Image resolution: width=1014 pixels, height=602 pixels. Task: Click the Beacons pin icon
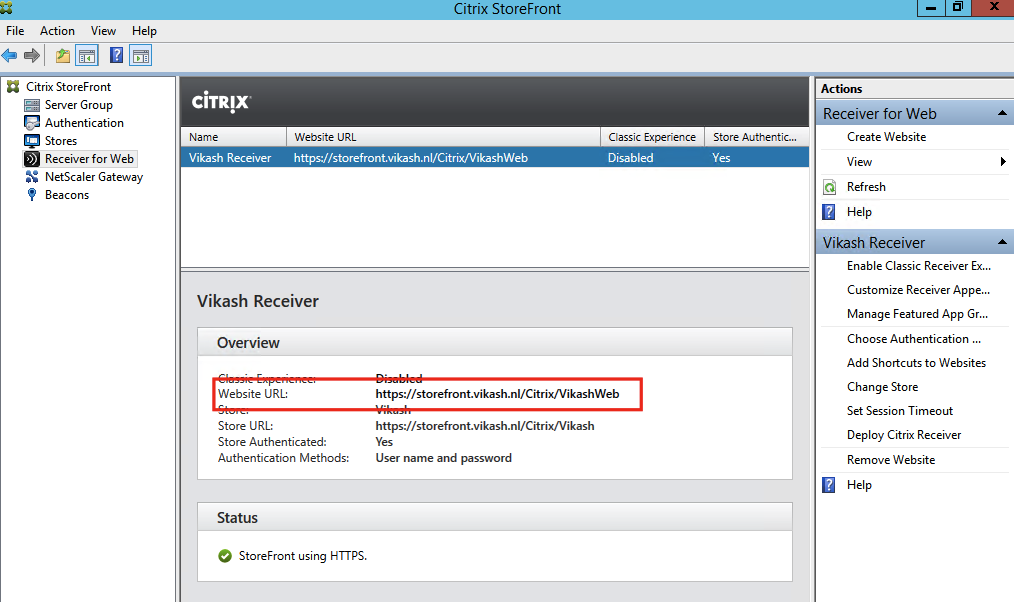32,195
